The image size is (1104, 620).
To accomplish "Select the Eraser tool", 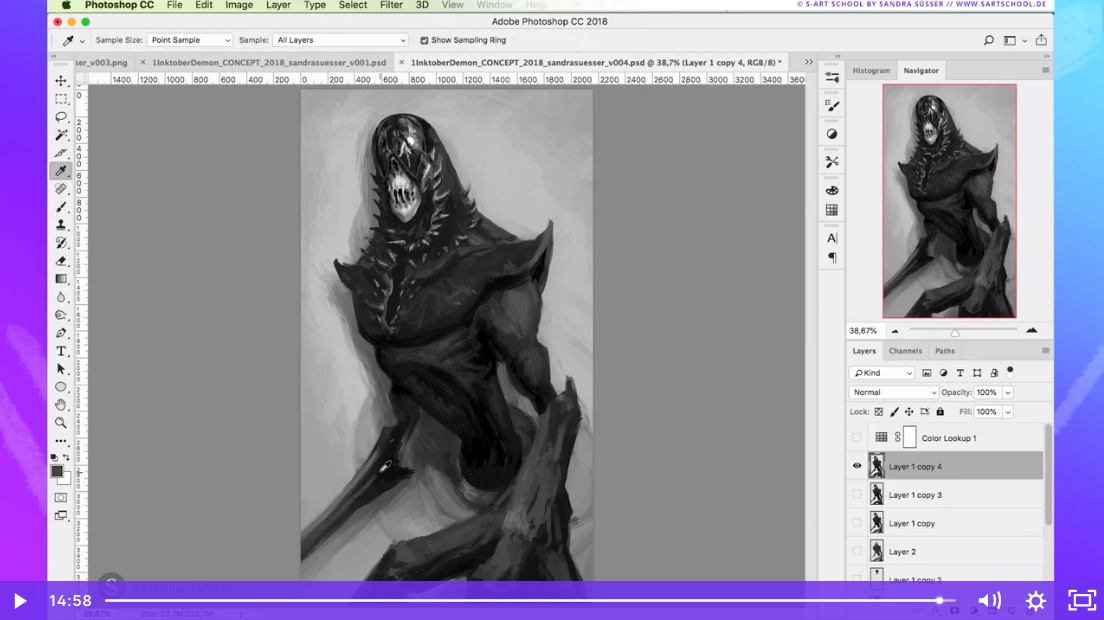I will (61, 261).
